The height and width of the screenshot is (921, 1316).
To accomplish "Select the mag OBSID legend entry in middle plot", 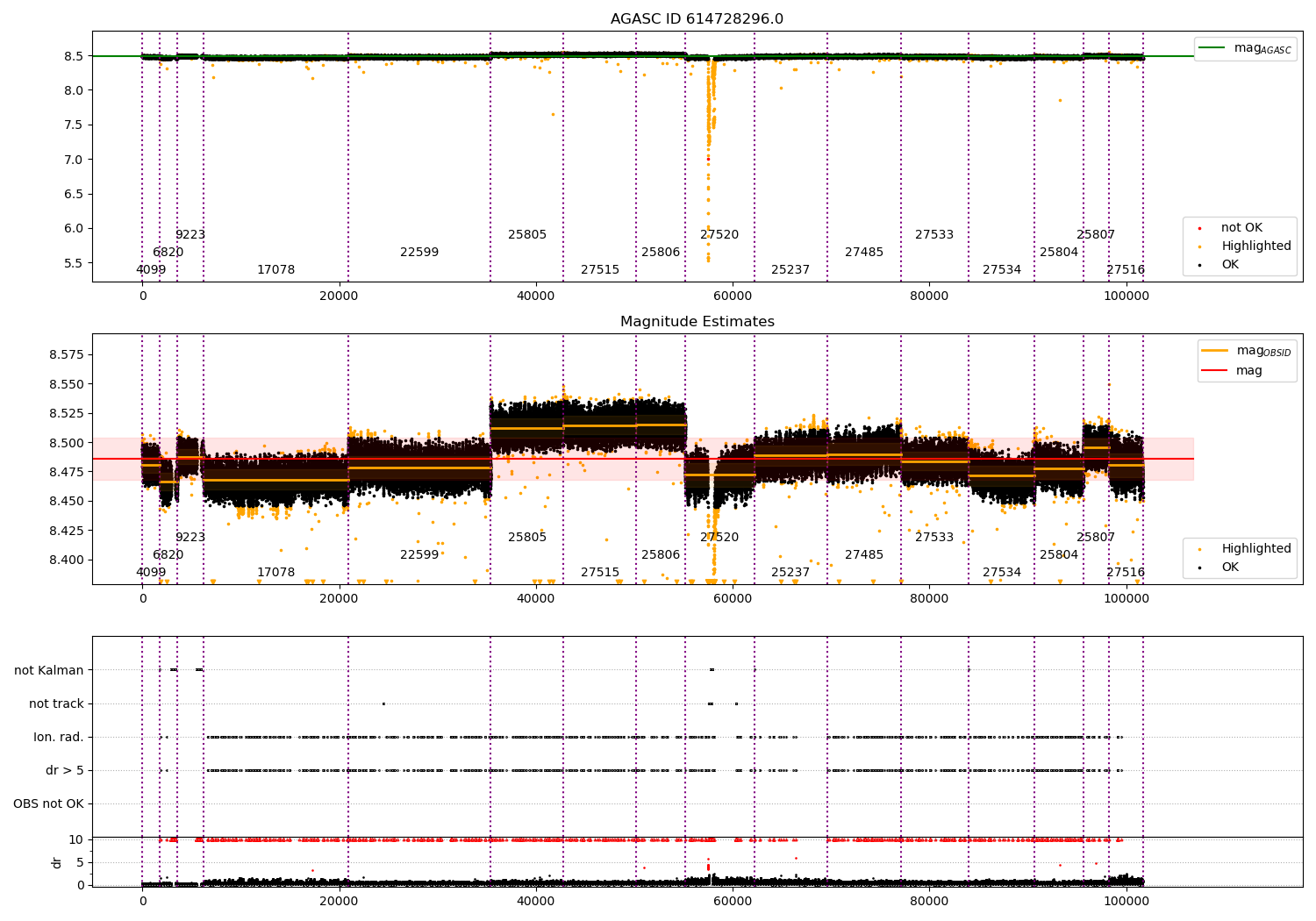I will [1246, 351].
